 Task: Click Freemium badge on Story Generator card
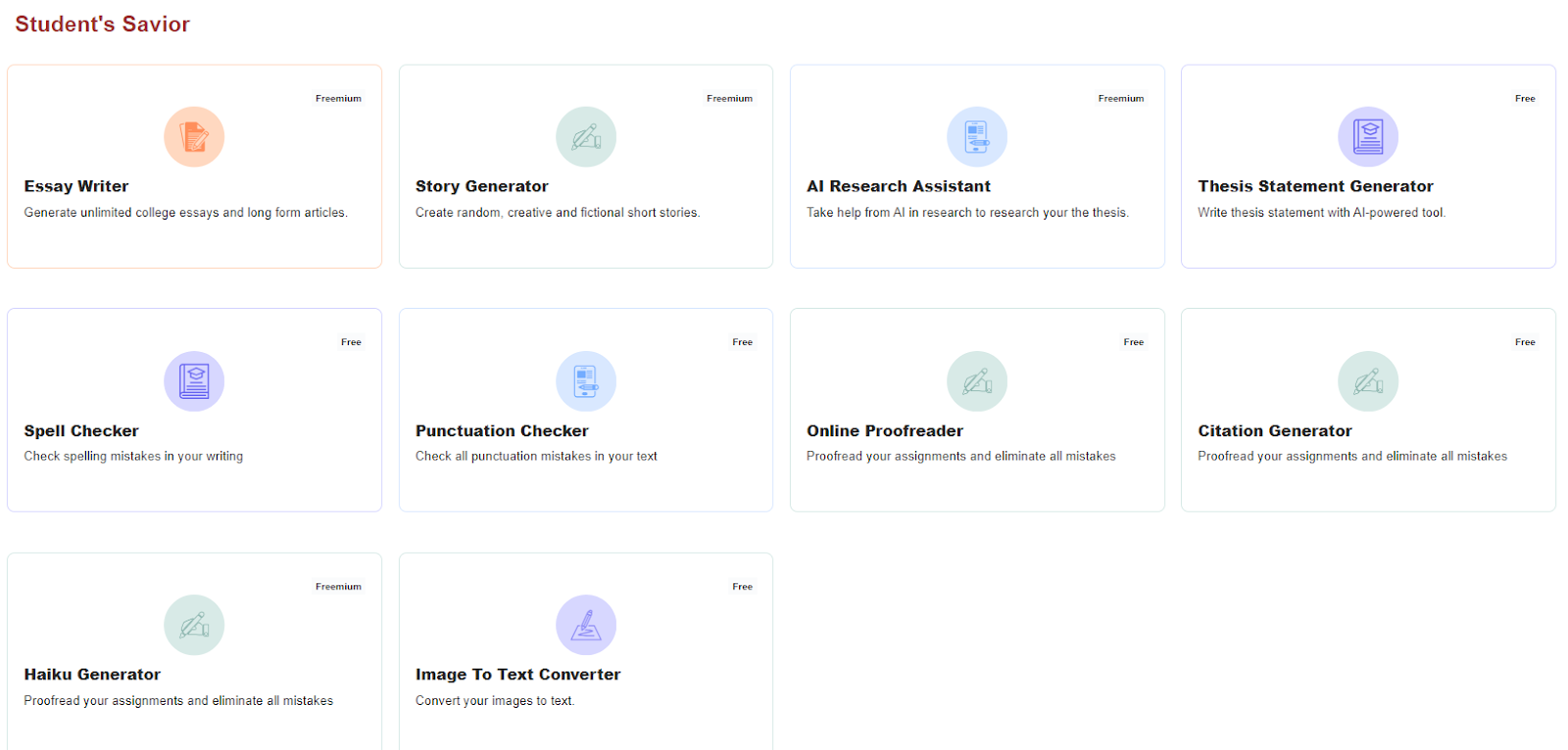coord(730,98)
